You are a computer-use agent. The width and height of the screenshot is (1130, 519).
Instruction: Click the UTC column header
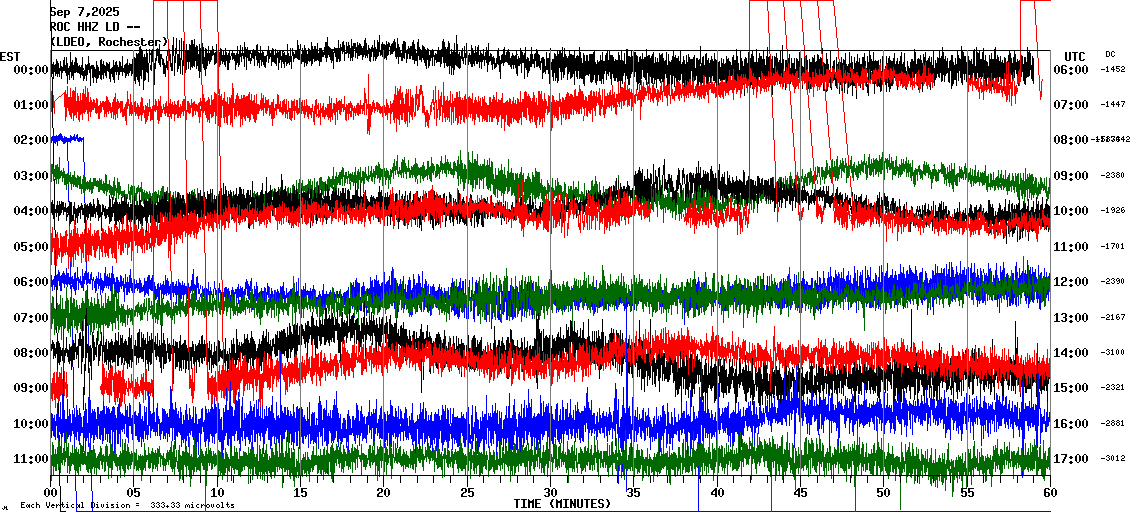pyautogui.click(x=1074, y=56)
